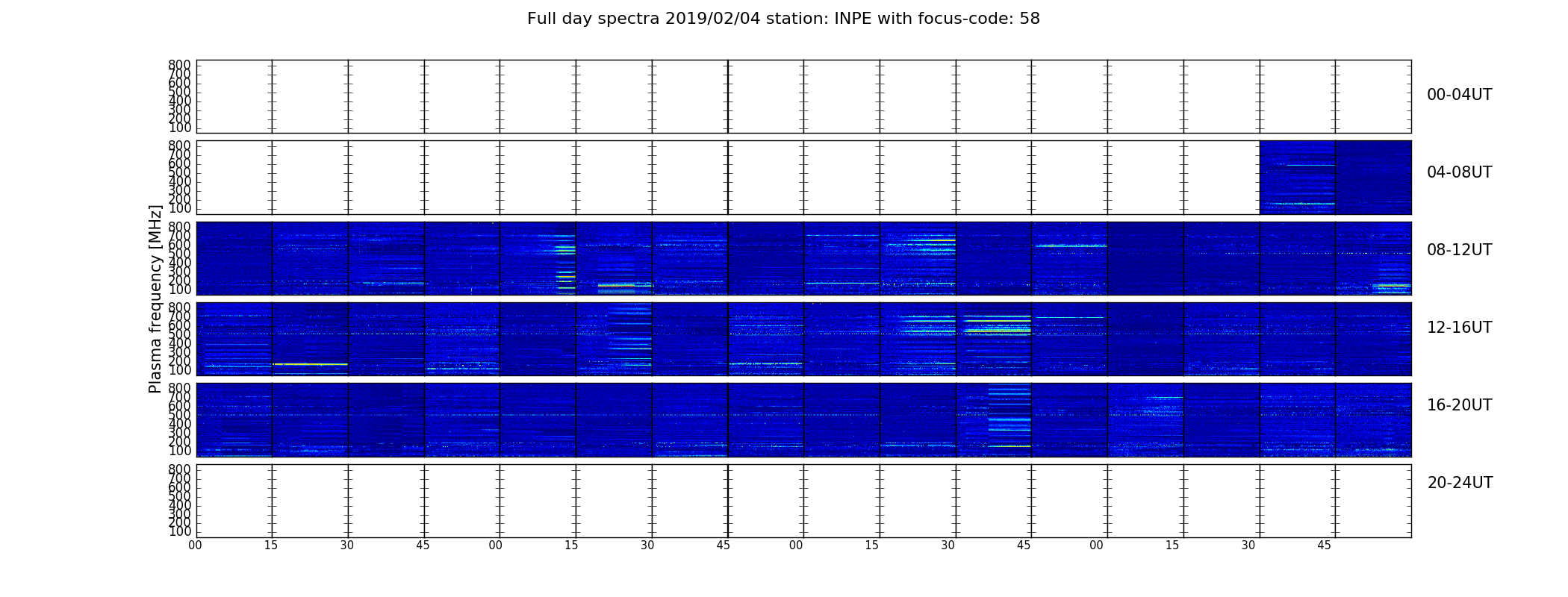
Task: Click the '100' tick of the 12-16UT panel
Action: click(179, 370)
